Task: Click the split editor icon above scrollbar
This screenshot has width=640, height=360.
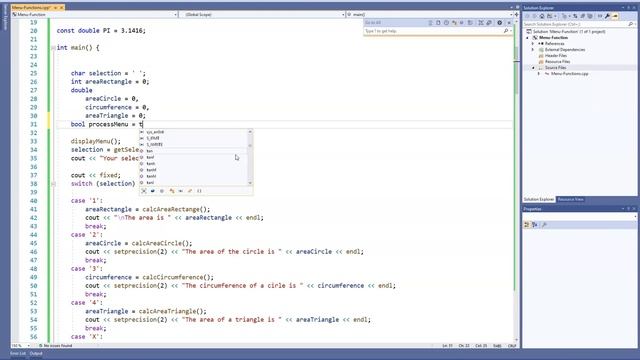Action: coord(516,14)
